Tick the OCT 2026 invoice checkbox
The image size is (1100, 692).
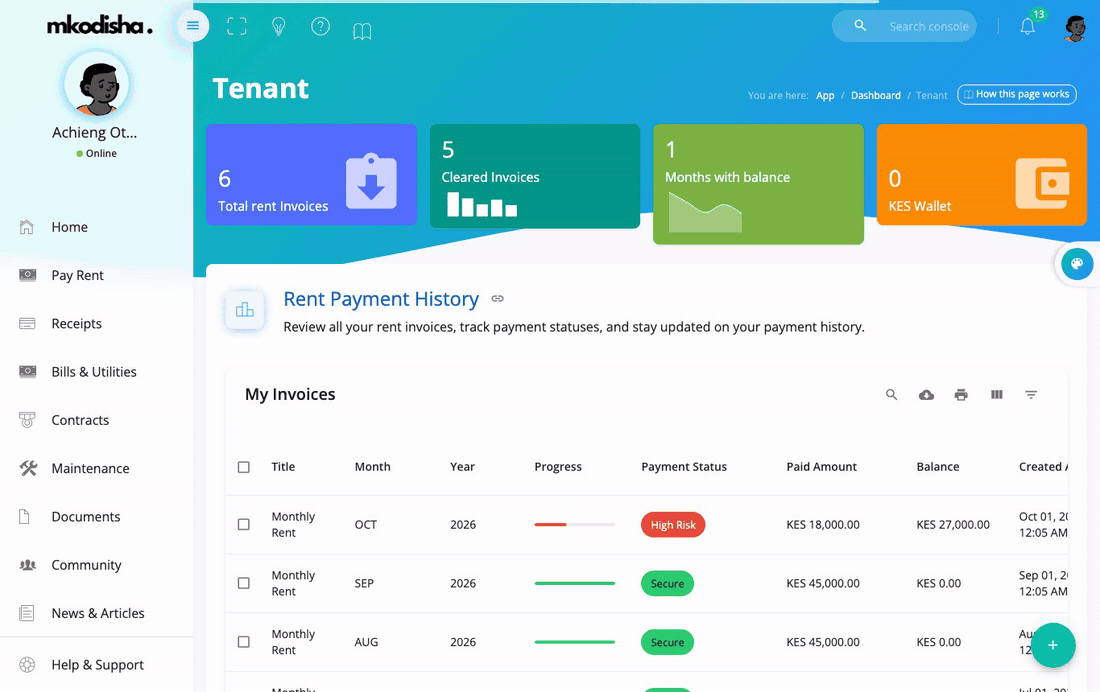tap(243, 524)
